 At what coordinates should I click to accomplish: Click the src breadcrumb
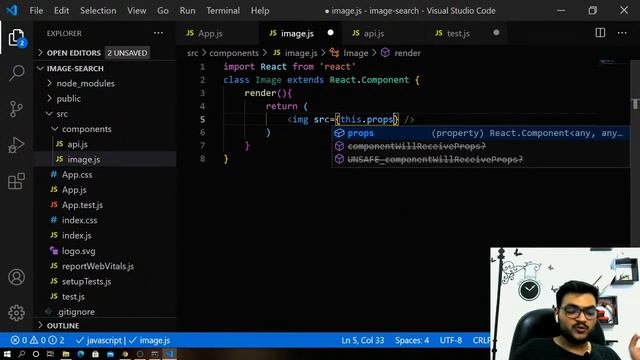[193, 53]
